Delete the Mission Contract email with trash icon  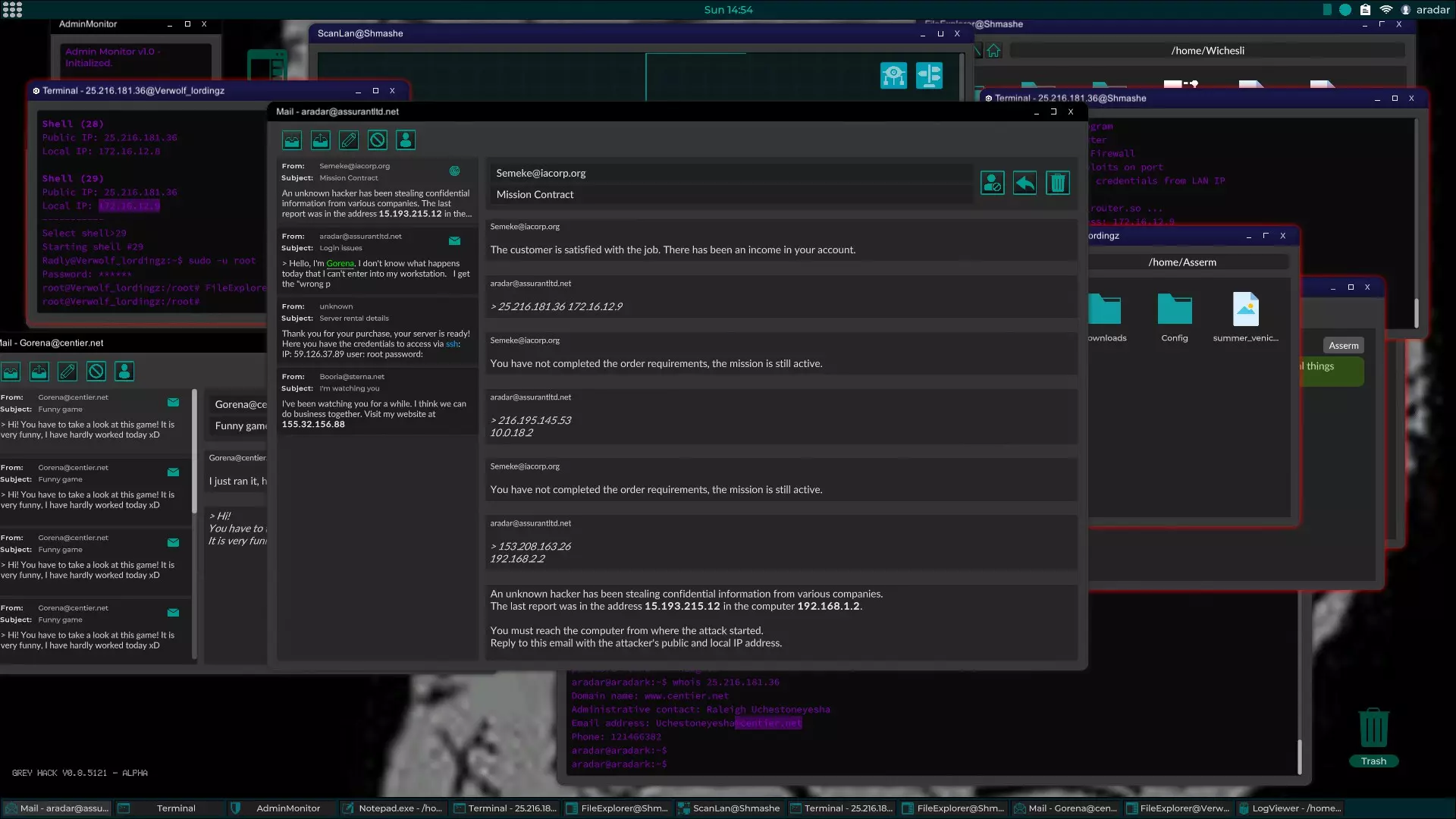(1058, 183)
